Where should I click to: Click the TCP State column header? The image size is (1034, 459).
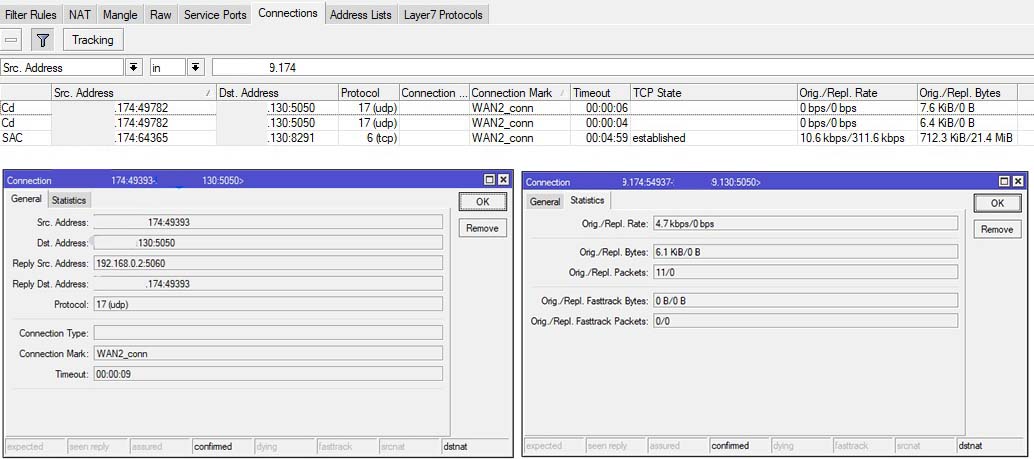point(714,93)
